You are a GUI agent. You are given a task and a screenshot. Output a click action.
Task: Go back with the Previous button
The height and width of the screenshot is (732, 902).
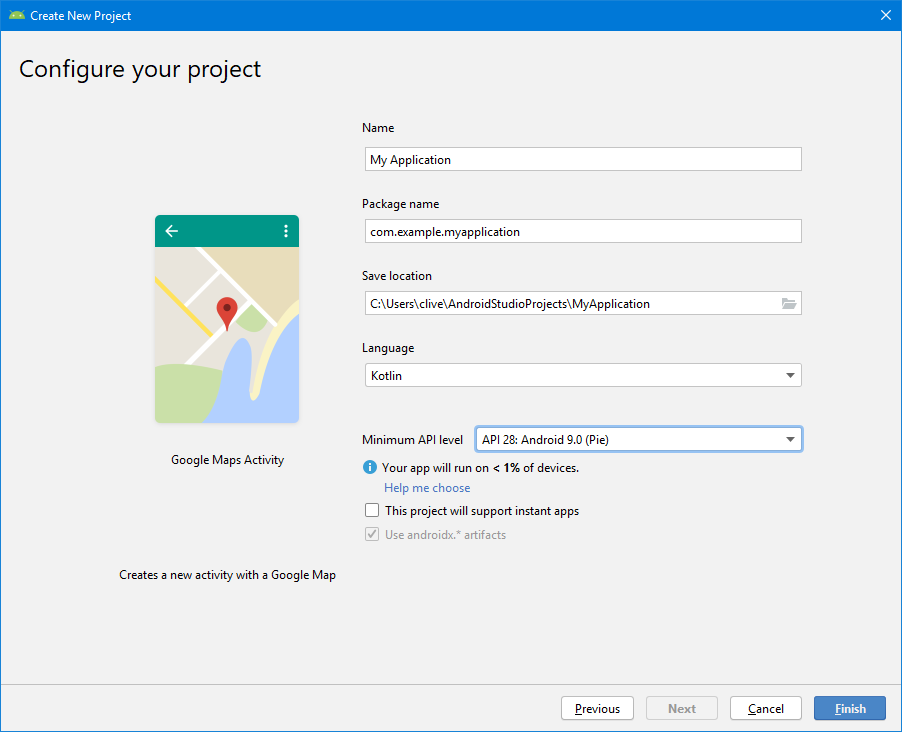[x=597, y=708]
